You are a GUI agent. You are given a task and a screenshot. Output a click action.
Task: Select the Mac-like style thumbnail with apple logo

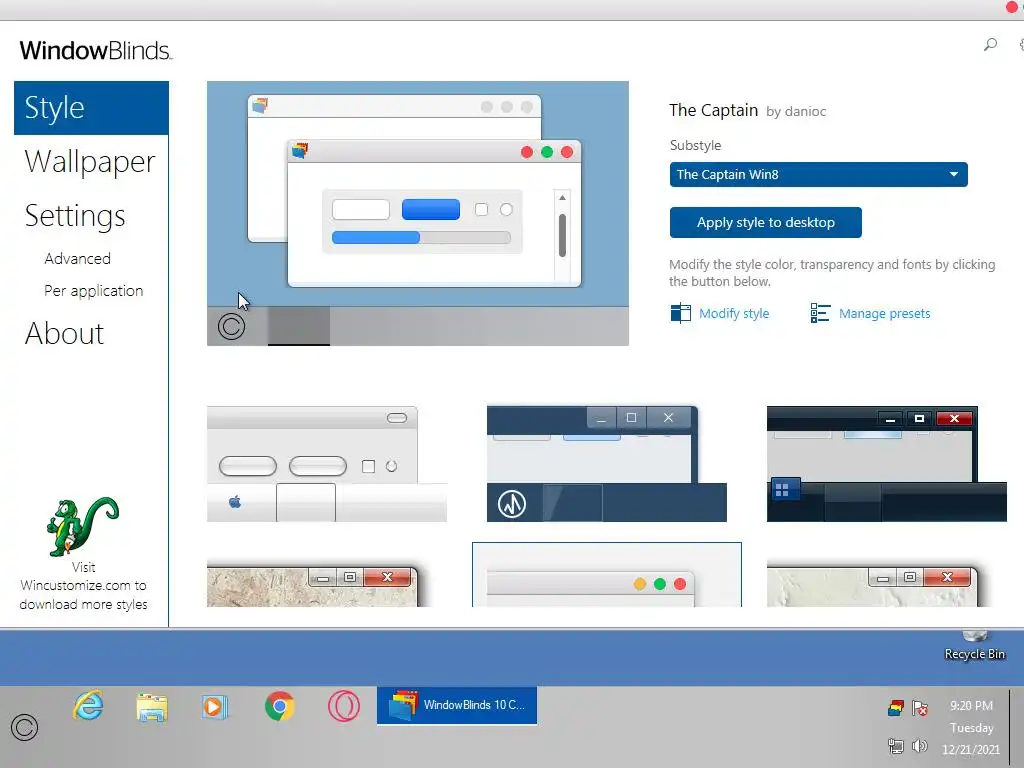327,464
